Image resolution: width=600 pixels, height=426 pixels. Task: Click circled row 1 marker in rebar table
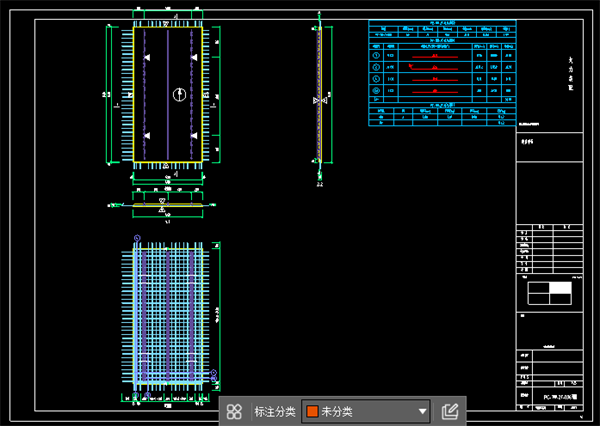pos(376,55)
